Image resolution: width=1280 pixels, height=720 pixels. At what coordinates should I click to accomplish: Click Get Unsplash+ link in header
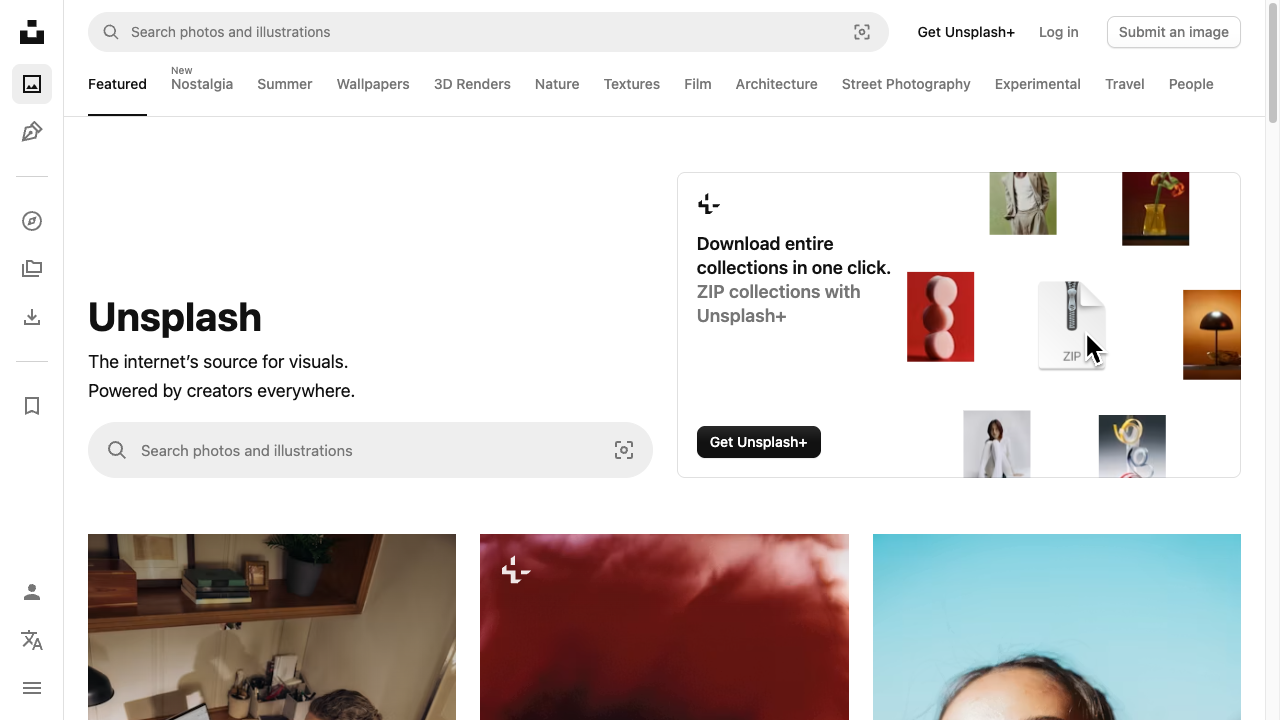pyautogui.click(x=966, y=32)
